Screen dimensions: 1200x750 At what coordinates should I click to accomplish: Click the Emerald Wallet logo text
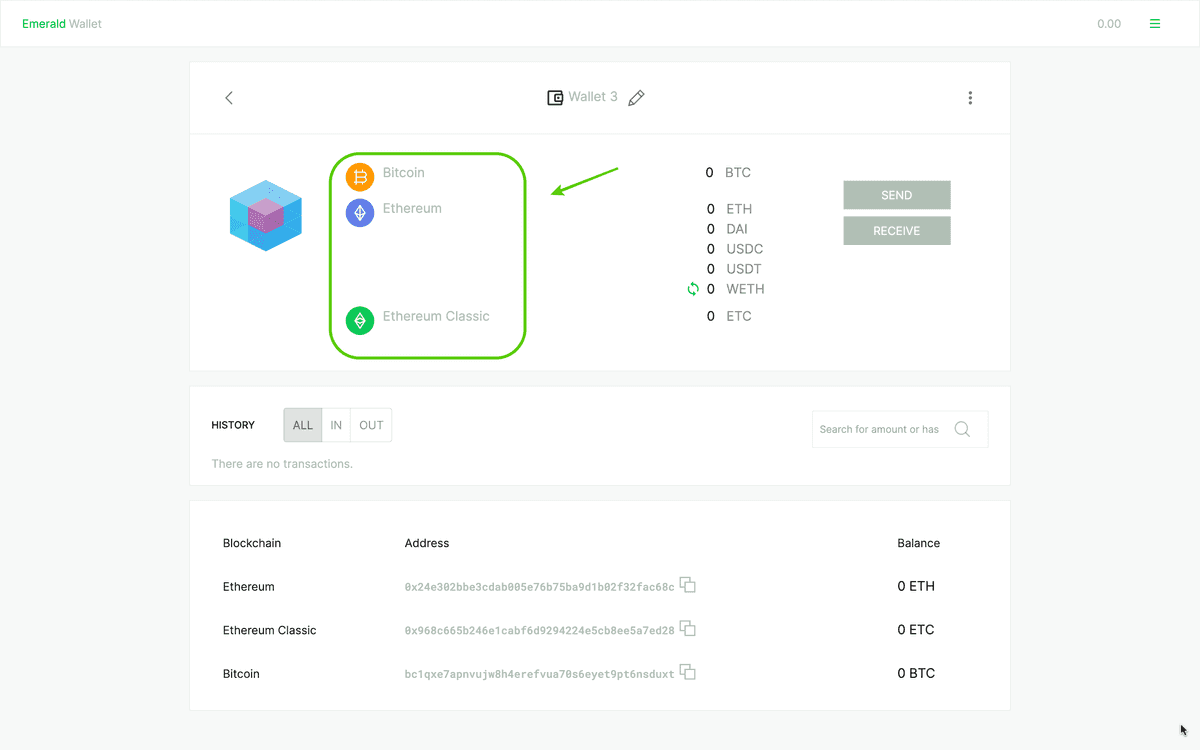click(x=62, y=24)
